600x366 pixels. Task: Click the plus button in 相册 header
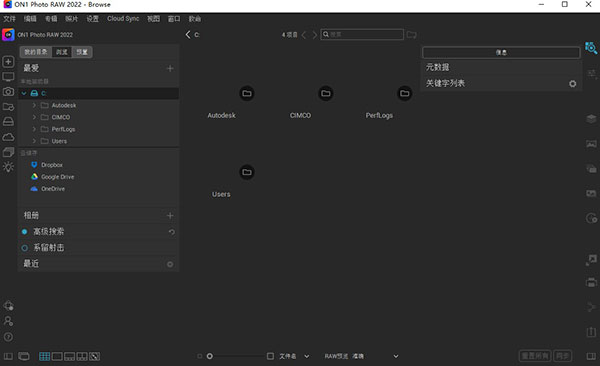(170, 216)
